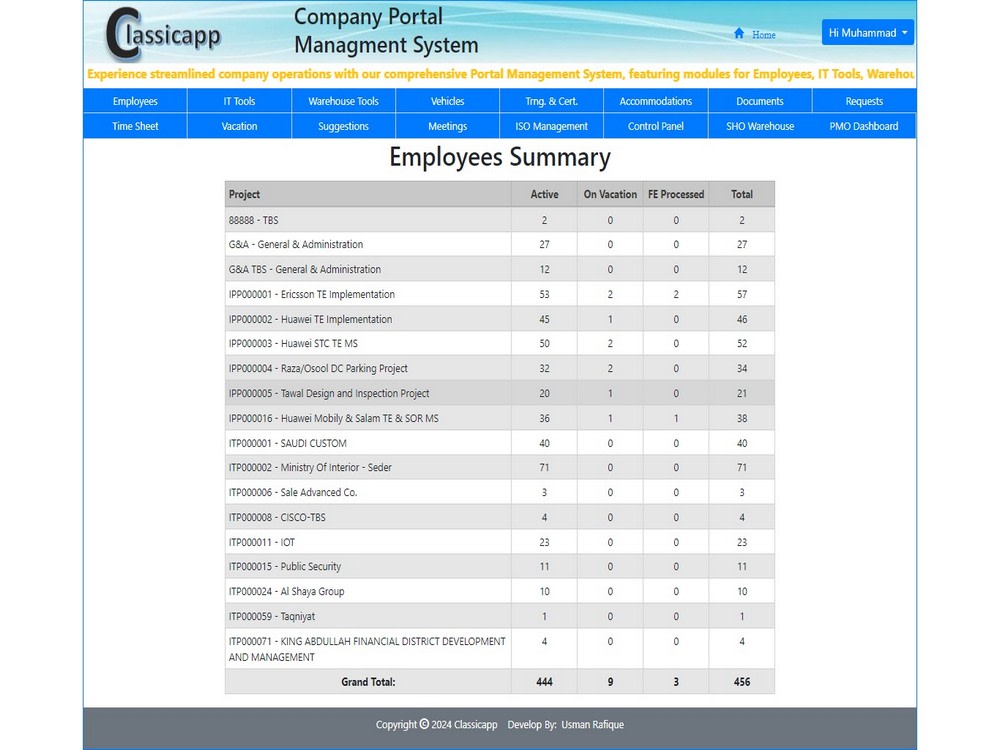The height and width of the screenshot is (750, 1000).
Task: Select IPP000016 - Huawei Mobily & Salam row
Action: click(x=499, y=418)
